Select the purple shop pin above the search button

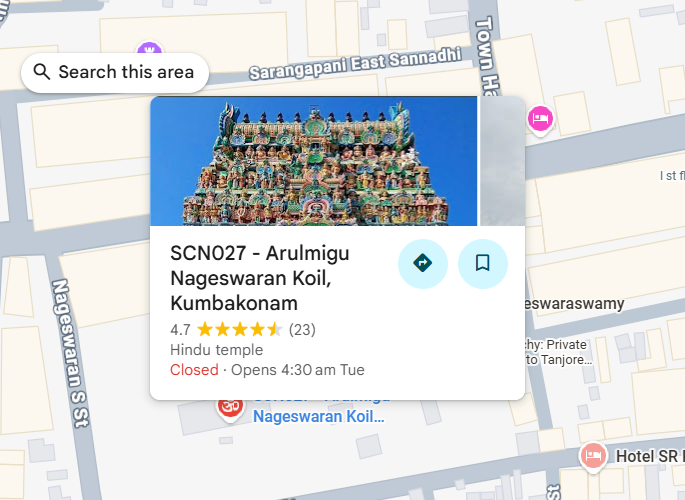[x=149, y=48]
